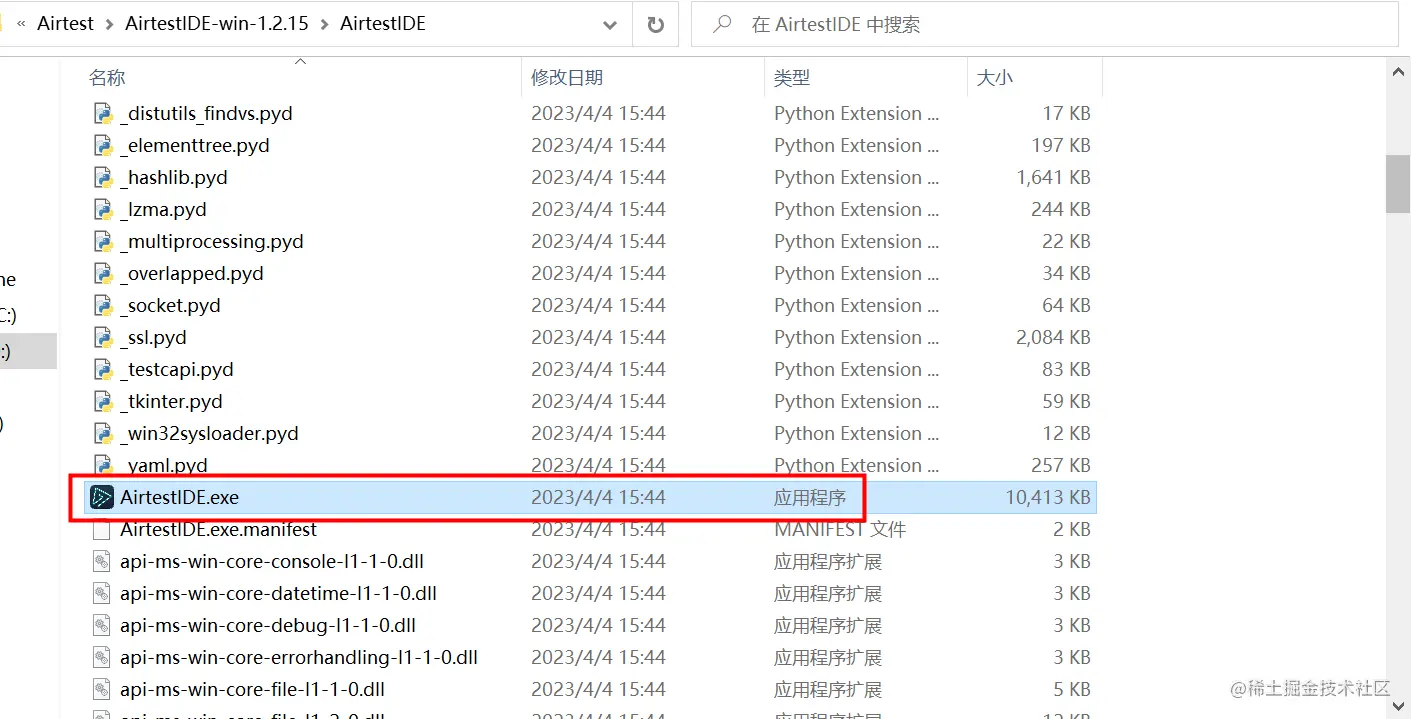
Task: Select file name _hashlib.pyd
Action: pyautogui.click(x=174, y=178)
